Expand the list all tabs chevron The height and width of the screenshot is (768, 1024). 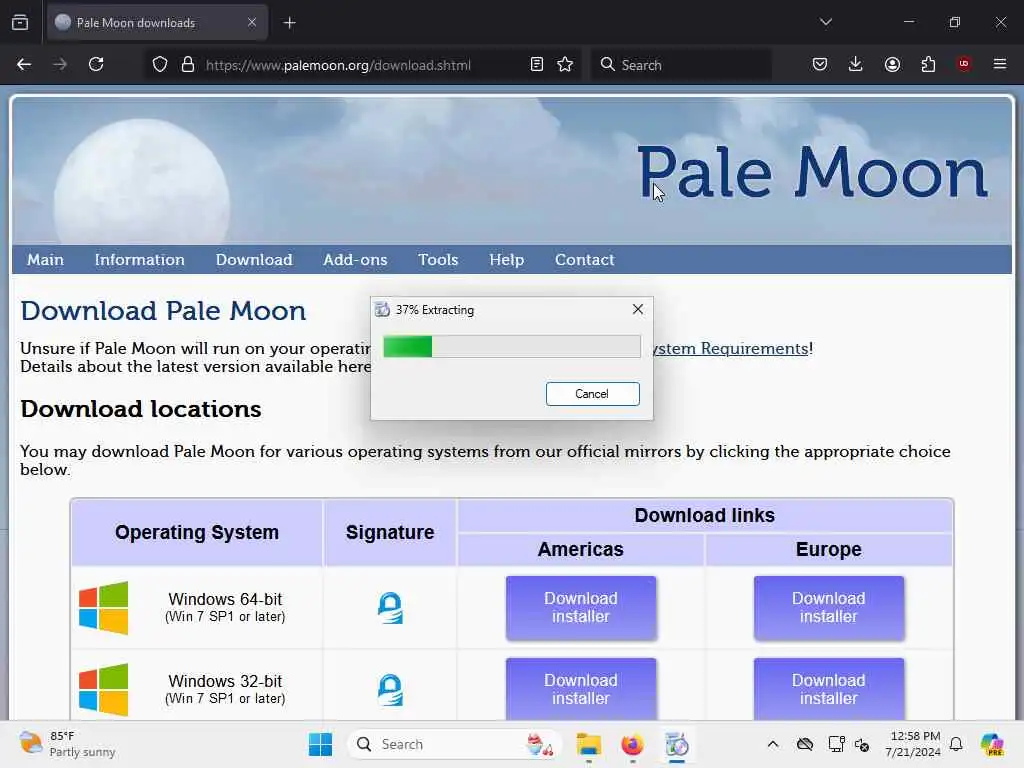coord(826,22)
